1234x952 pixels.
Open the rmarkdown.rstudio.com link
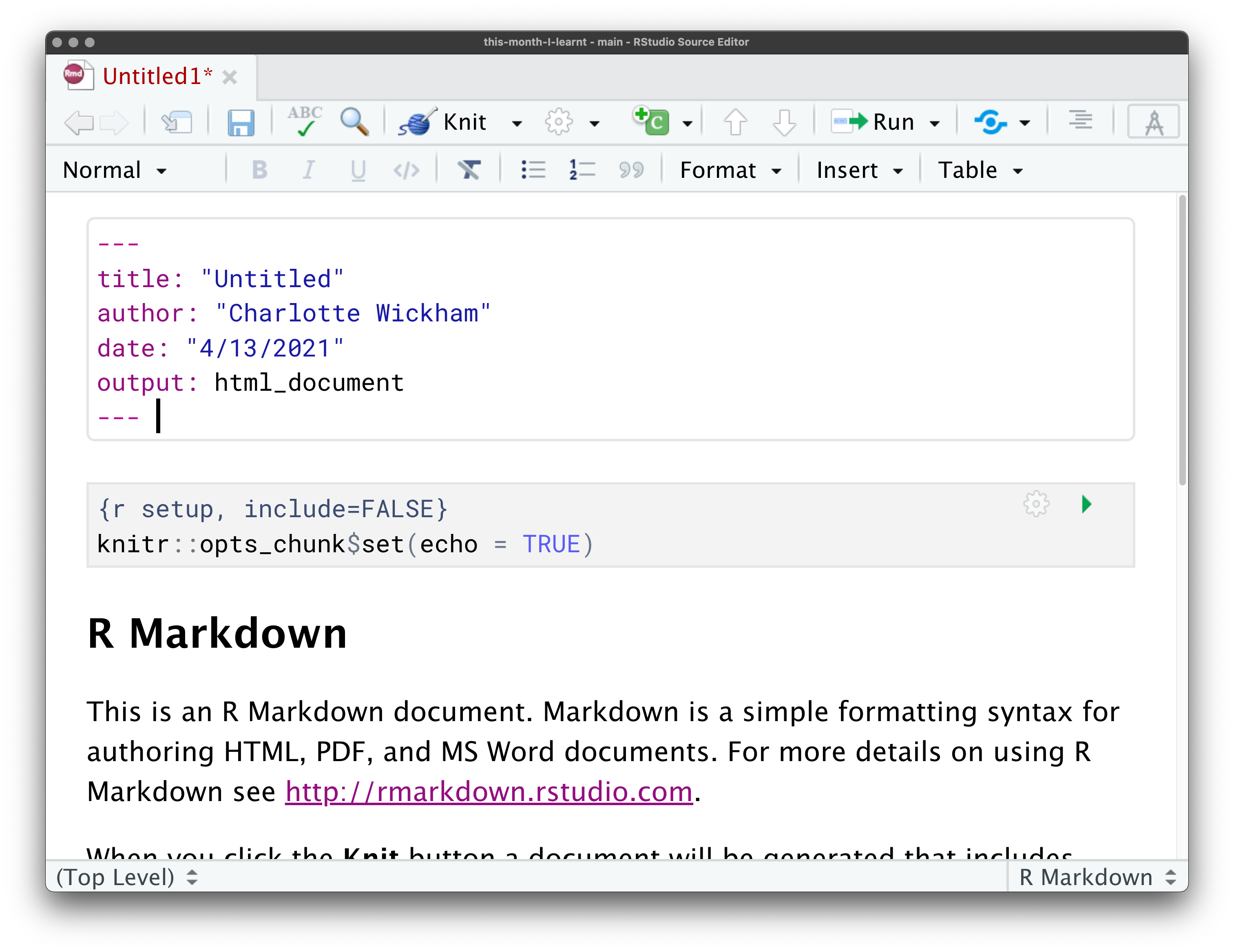pyautogui.click(x=489, y=792)
